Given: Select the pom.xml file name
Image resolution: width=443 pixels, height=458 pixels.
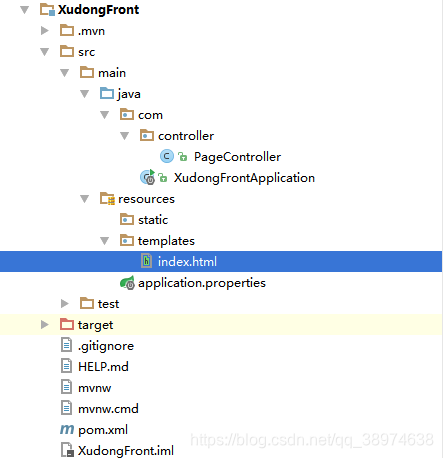Looking at the screenshot, I should tap(103, 430).
